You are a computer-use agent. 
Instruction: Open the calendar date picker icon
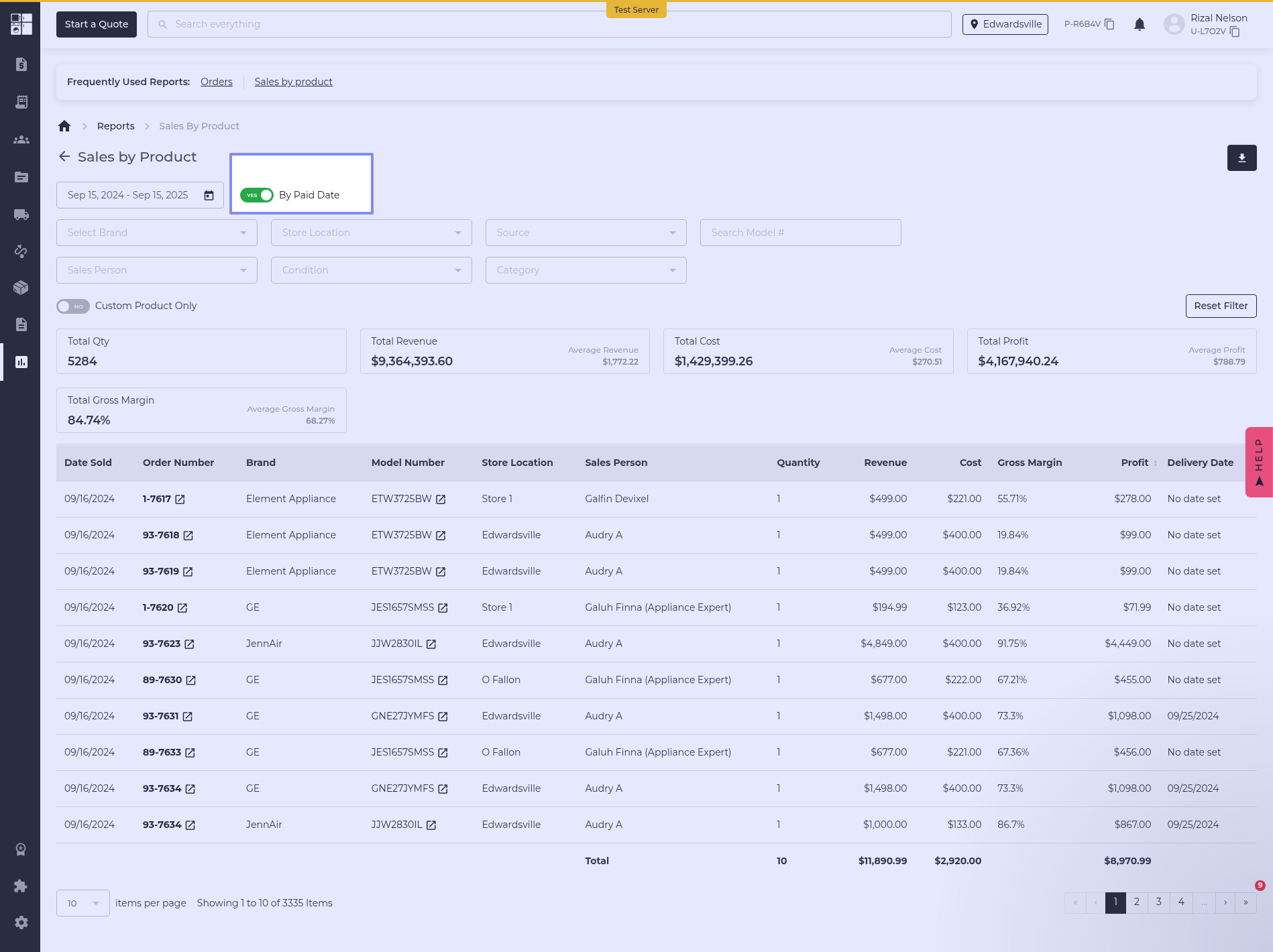209,195
